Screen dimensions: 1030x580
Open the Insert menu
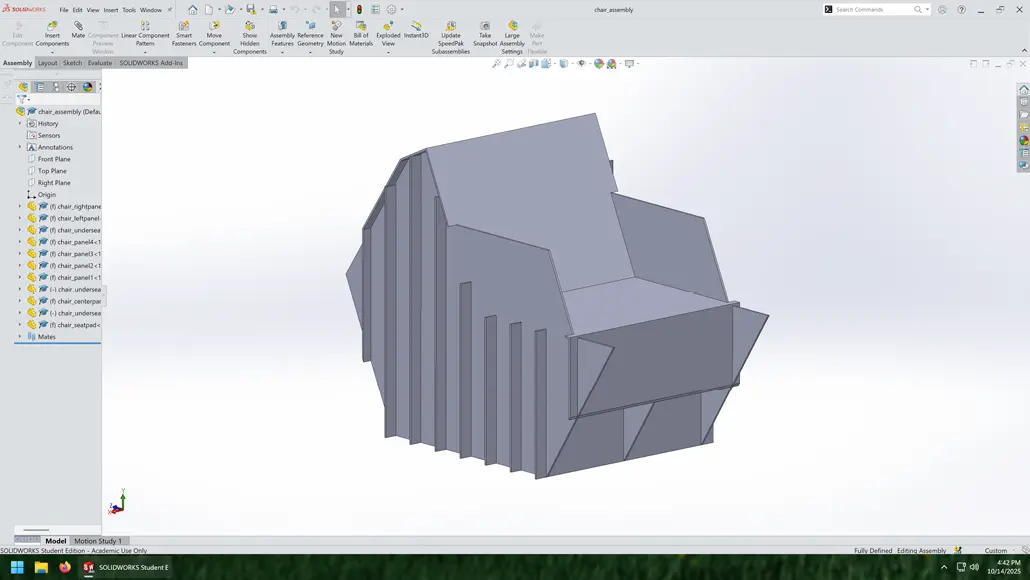pos(110,9)
